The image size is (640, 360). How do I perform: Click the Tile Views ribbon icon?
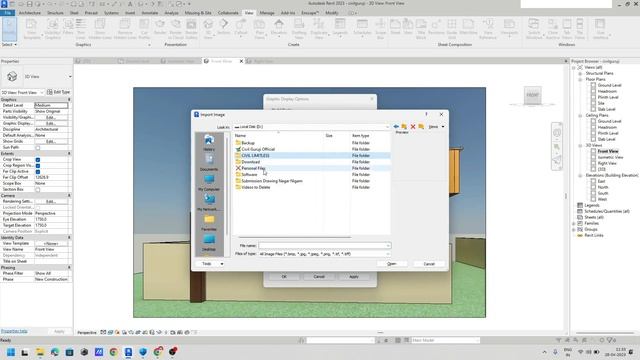tap(580, 29)
